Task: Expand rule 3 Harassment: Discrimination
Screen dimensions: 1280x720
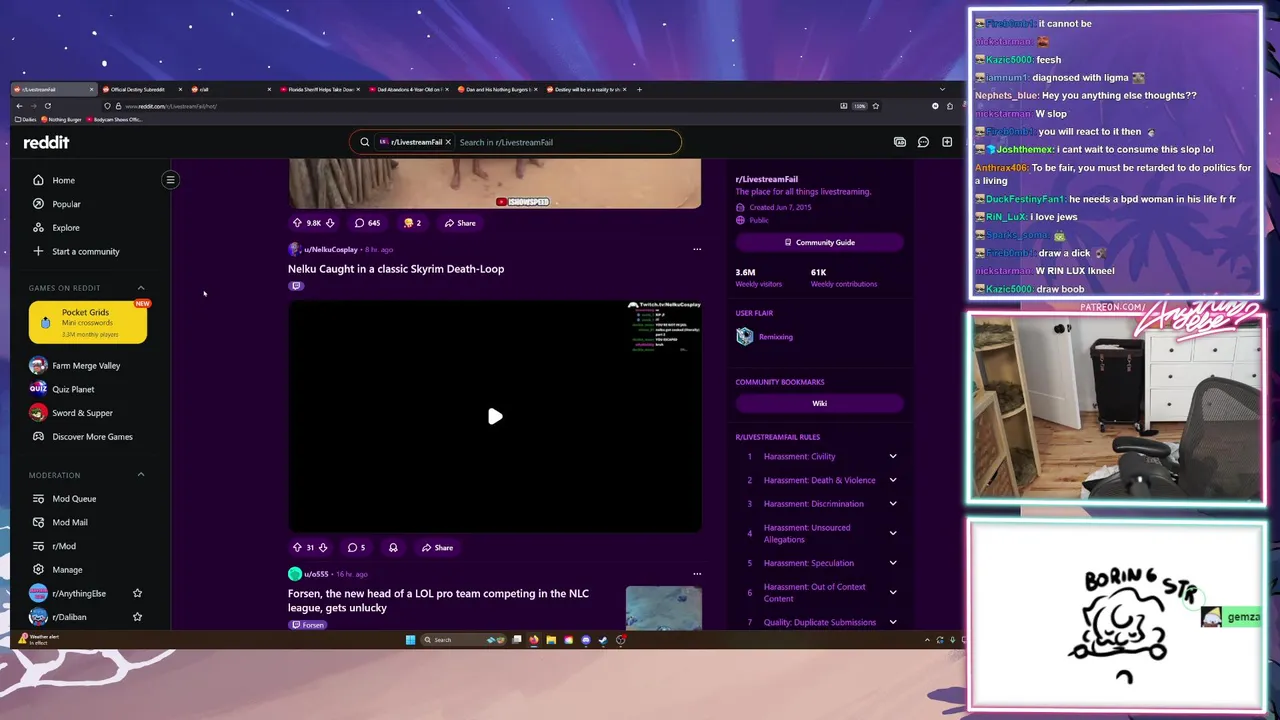Action: click(893, 504)
